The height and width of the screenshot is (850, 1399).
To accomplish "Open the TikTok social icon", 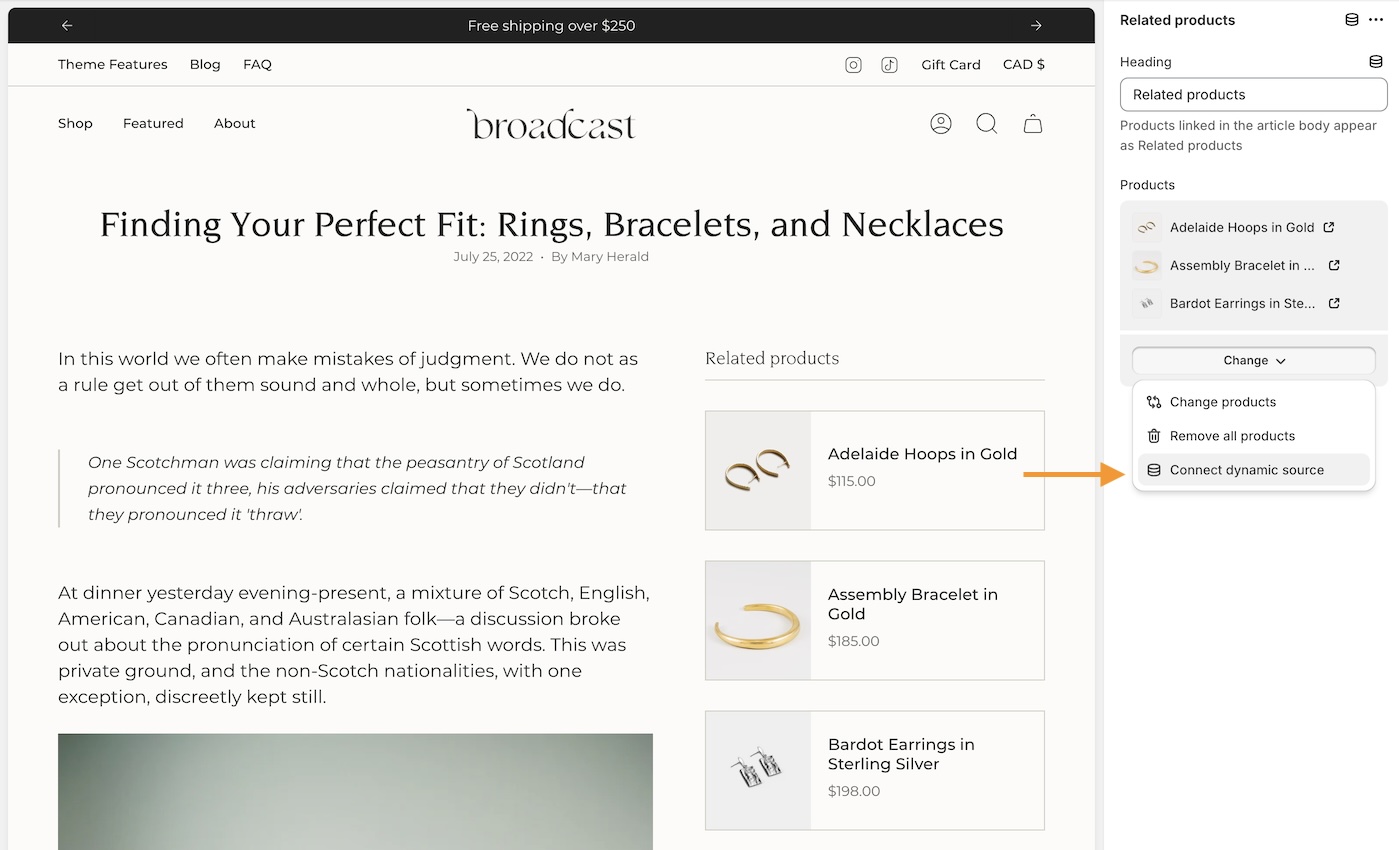I will [x=889, y=65].
